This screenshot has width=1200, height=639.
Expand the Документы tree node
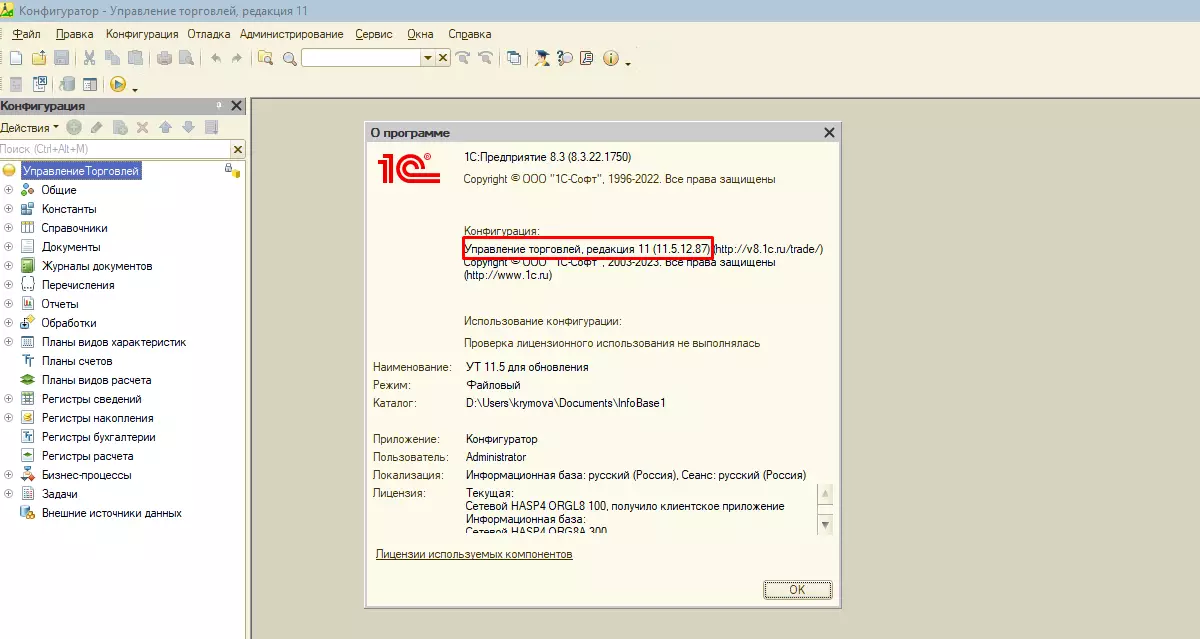(x=8, y=247)
